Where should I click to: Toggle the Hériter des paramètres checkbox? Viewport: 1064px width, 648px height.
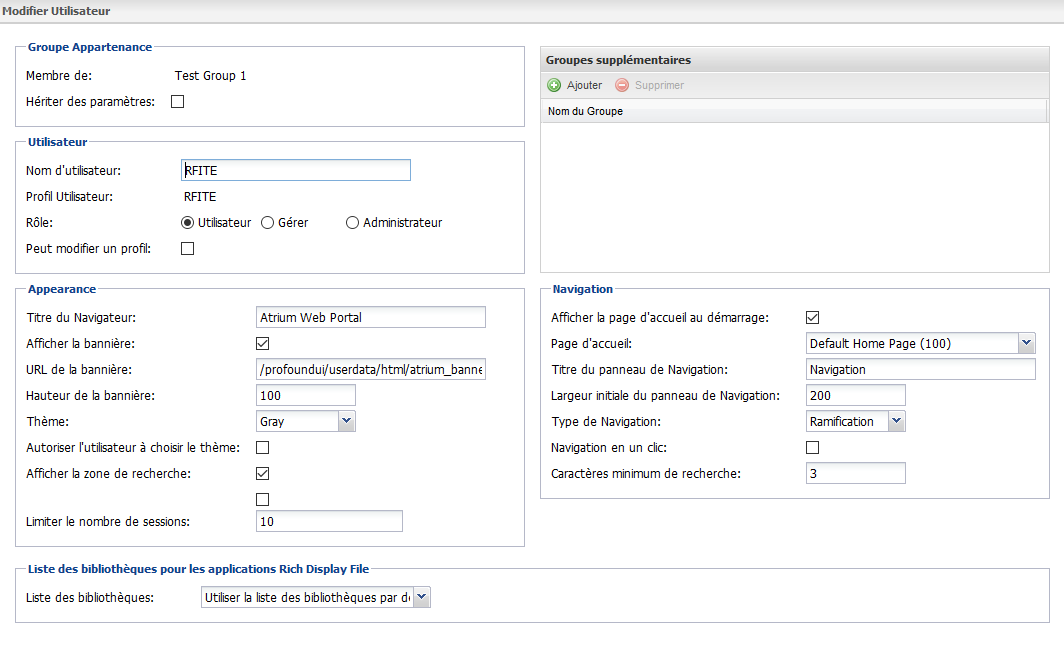(178, 102)
